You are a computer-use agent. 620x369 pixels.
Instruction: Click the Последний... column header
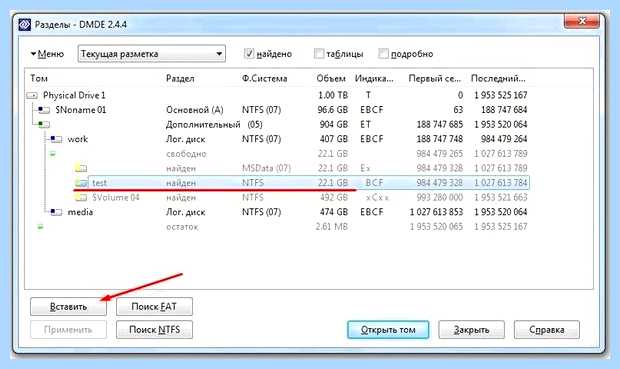(x=498, y=78)
